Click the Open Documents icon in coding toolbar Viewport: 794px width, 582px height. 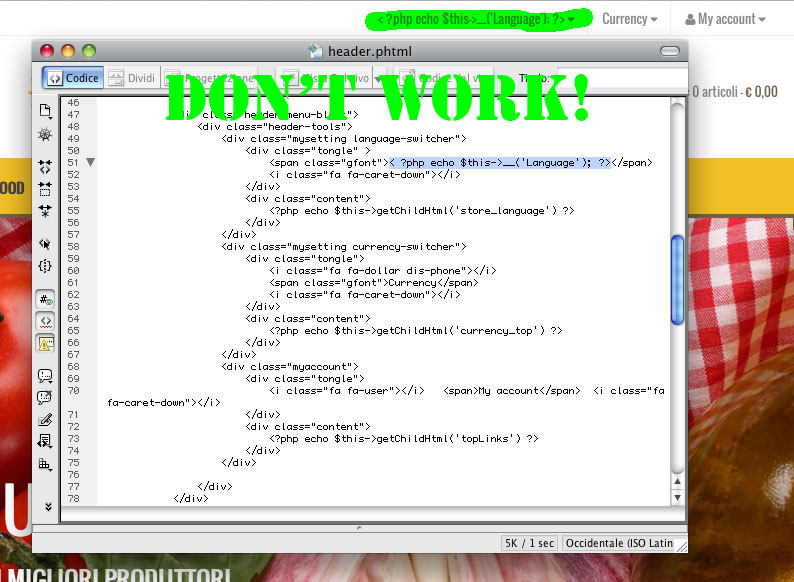pos(45,111)
